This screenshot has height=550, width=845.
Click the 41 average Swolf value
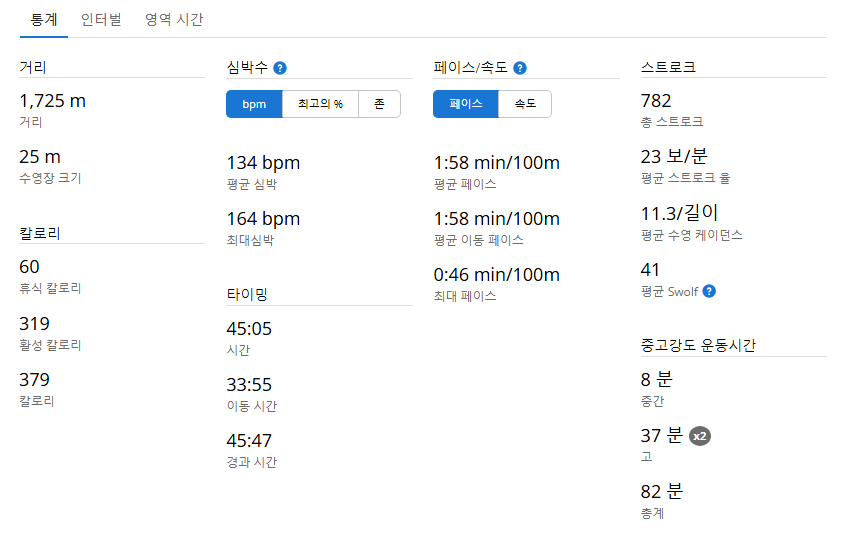click(x=650, y=270)
